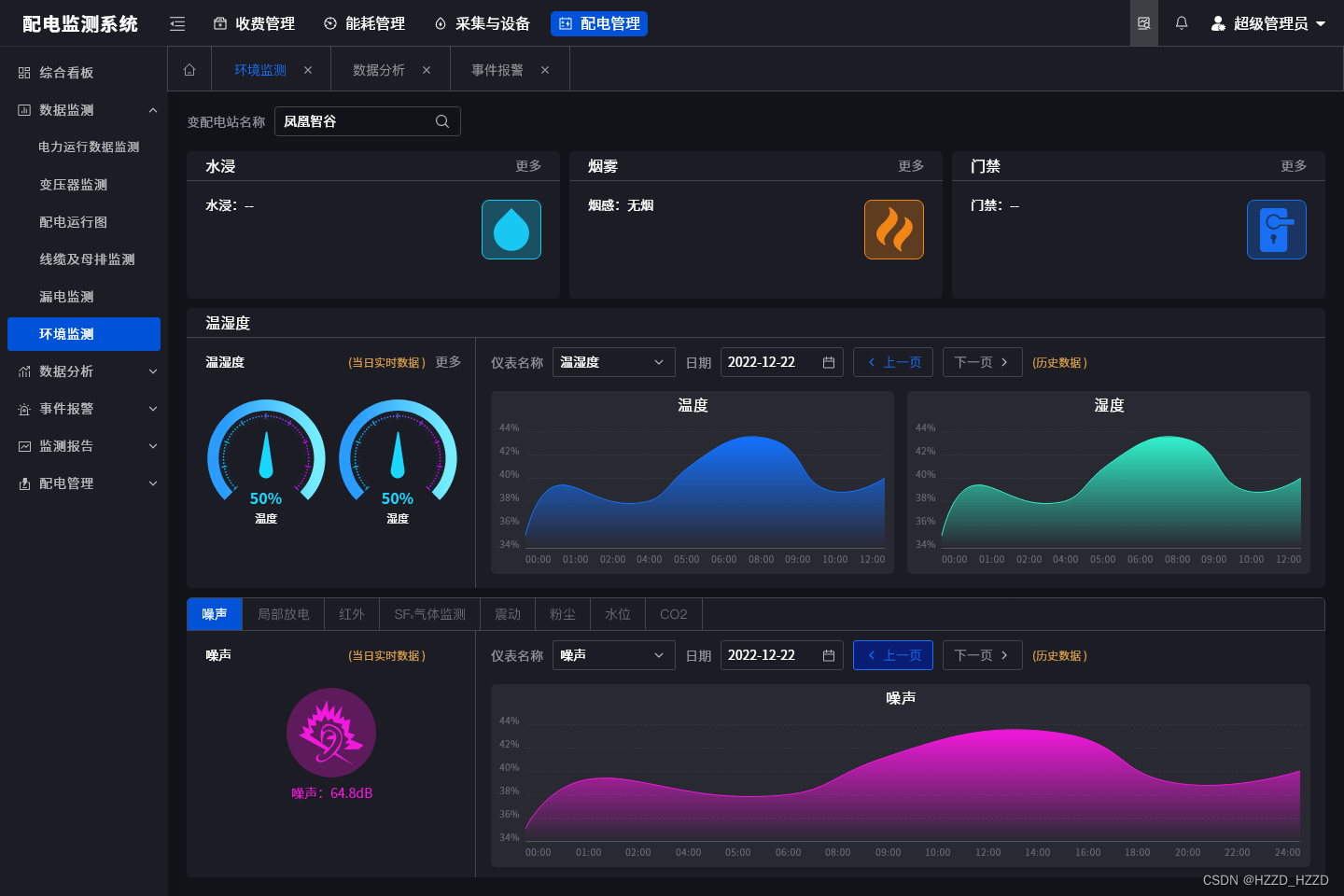Close the 事件报警 tab
The image size is (1344, 896).
(x=545, y=70)
